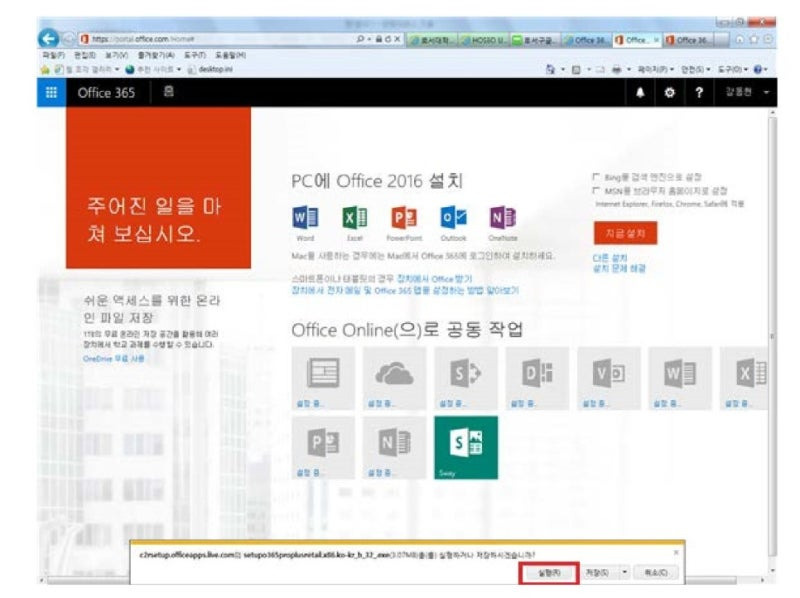The image size is (800, 598).
Task: Click the Office 365 title in the header
Action: (x=106, y=92)
